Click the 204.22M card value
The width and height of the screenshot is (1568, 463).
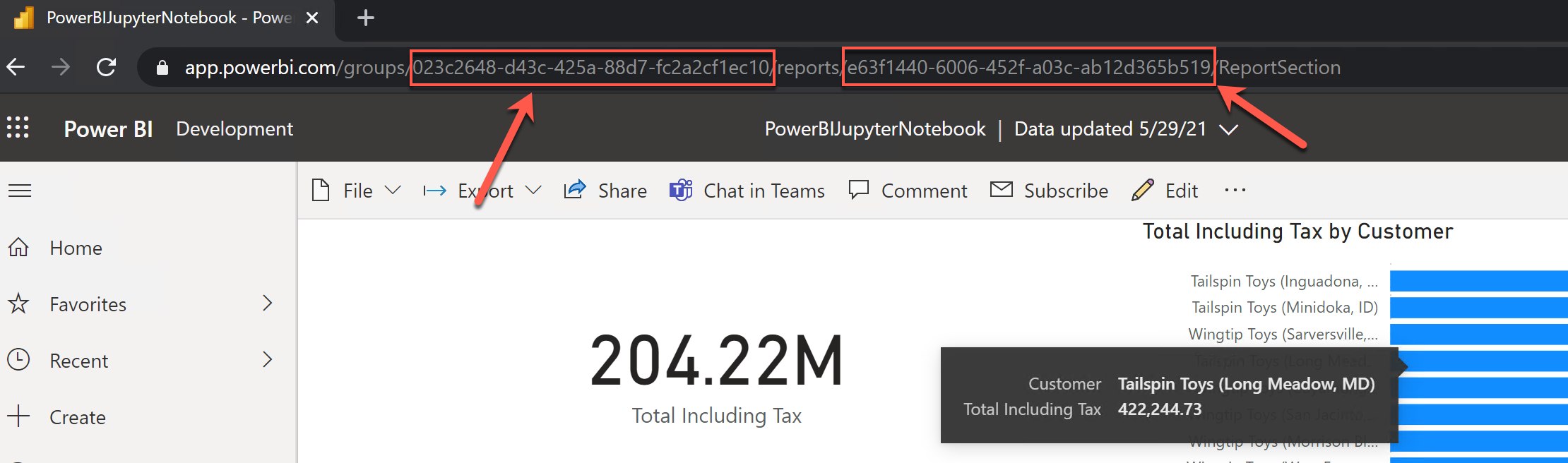pyautogui.click(x=716, y=361)
